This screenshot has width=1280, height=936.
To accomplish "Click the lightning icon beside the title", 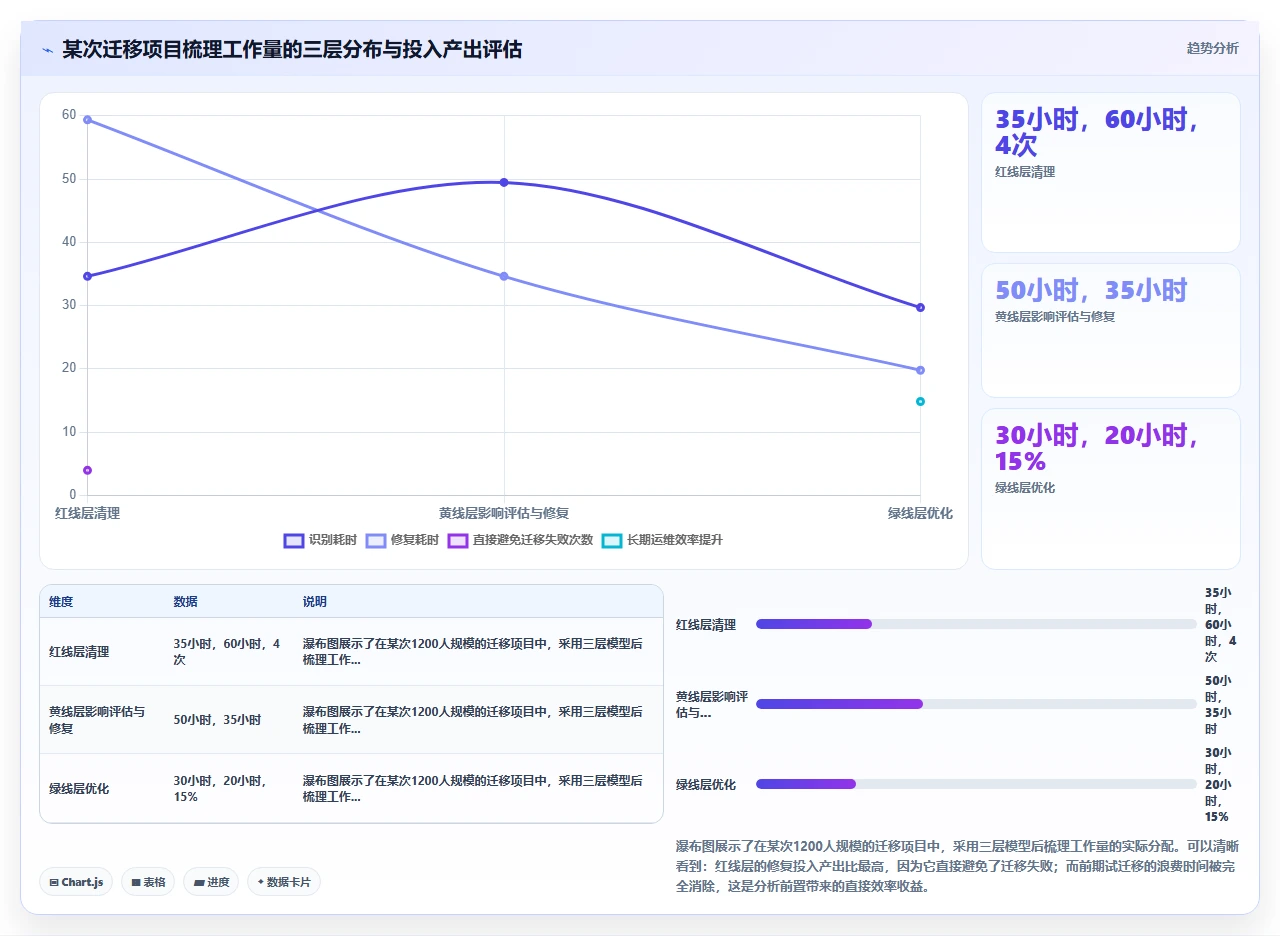I will (48, 50).
